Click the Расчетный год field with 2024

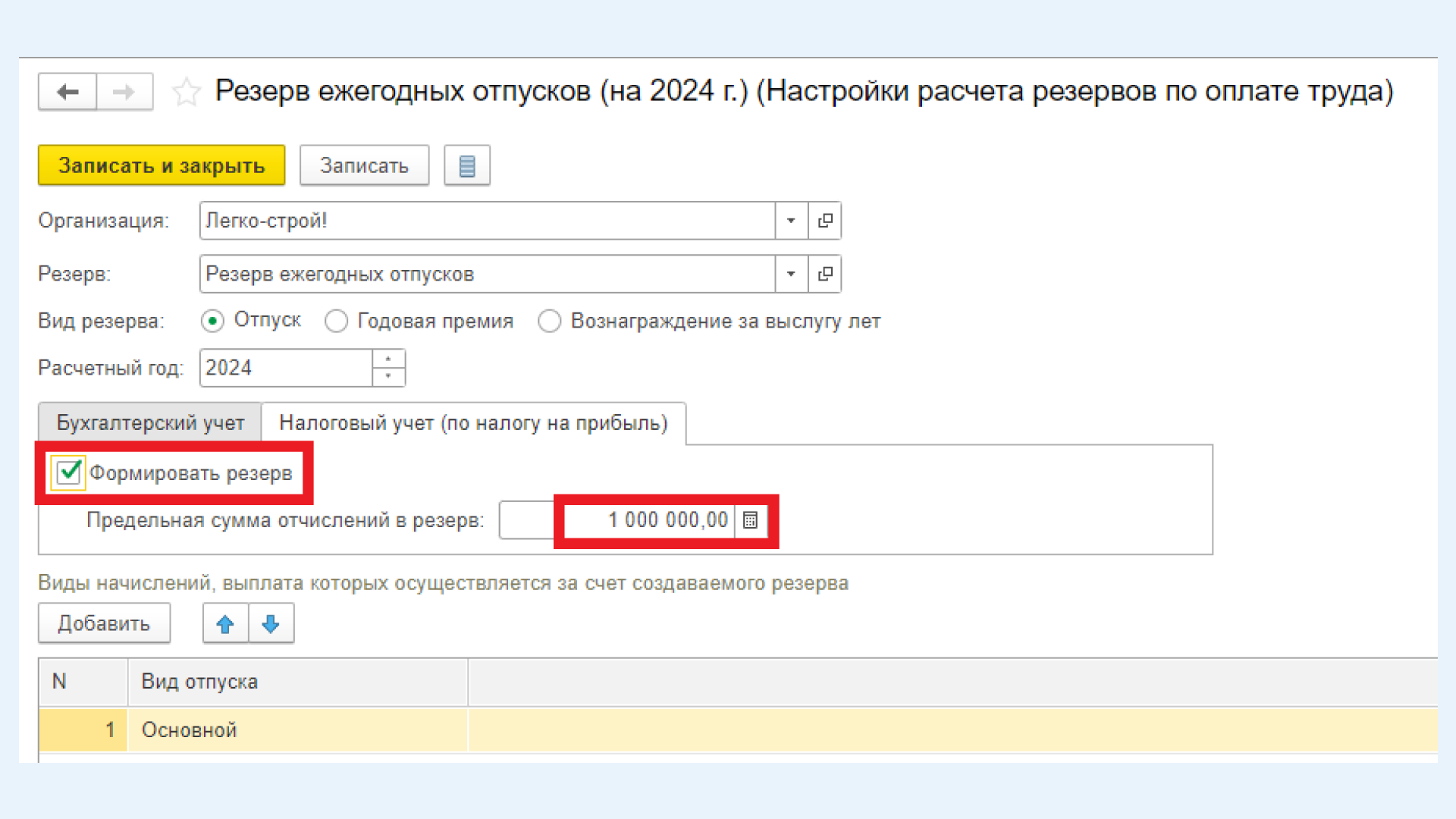pyautogui.click(x=287, y=368)
